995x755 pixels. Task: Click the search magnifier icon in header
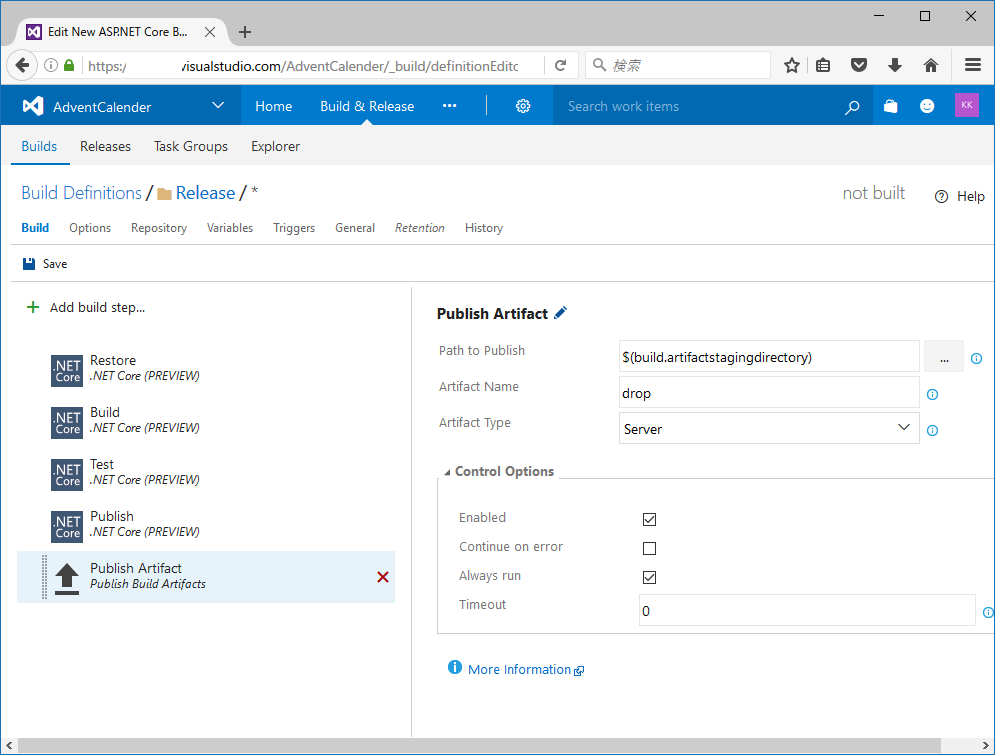[852, 107]
